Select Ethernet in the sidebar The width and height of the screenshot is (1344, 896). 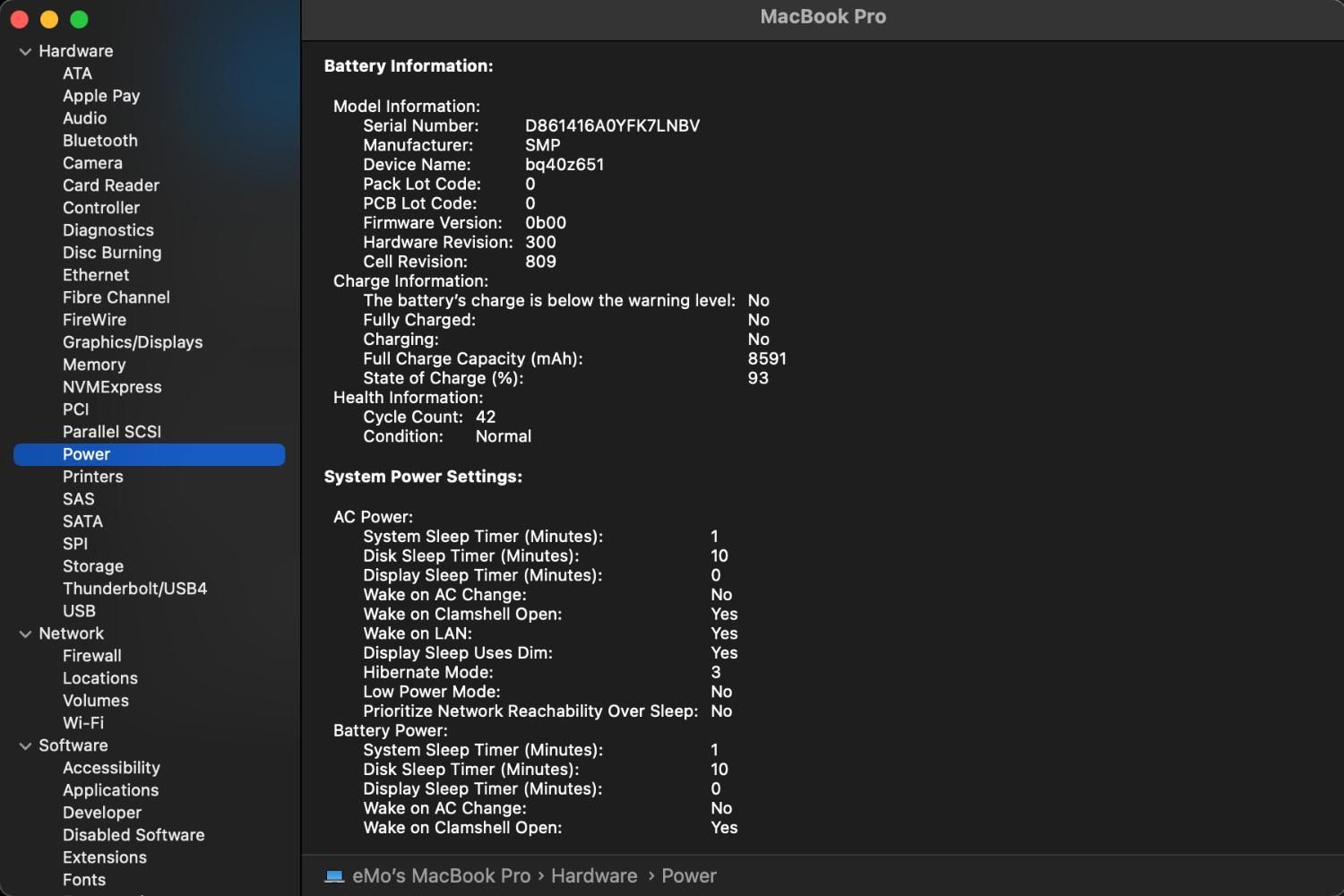pyautogui.click(x=96, y=275)
